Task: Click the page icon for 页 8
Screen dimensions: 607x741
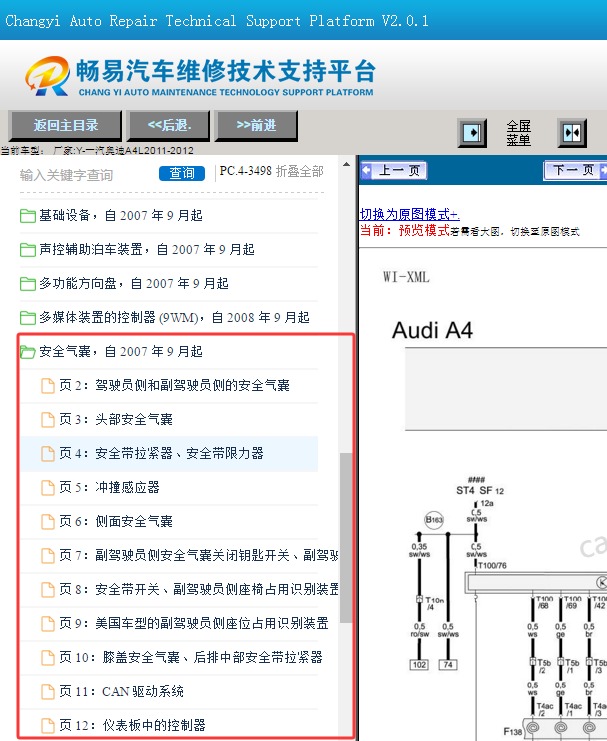Action: click(x=47, y=590)
